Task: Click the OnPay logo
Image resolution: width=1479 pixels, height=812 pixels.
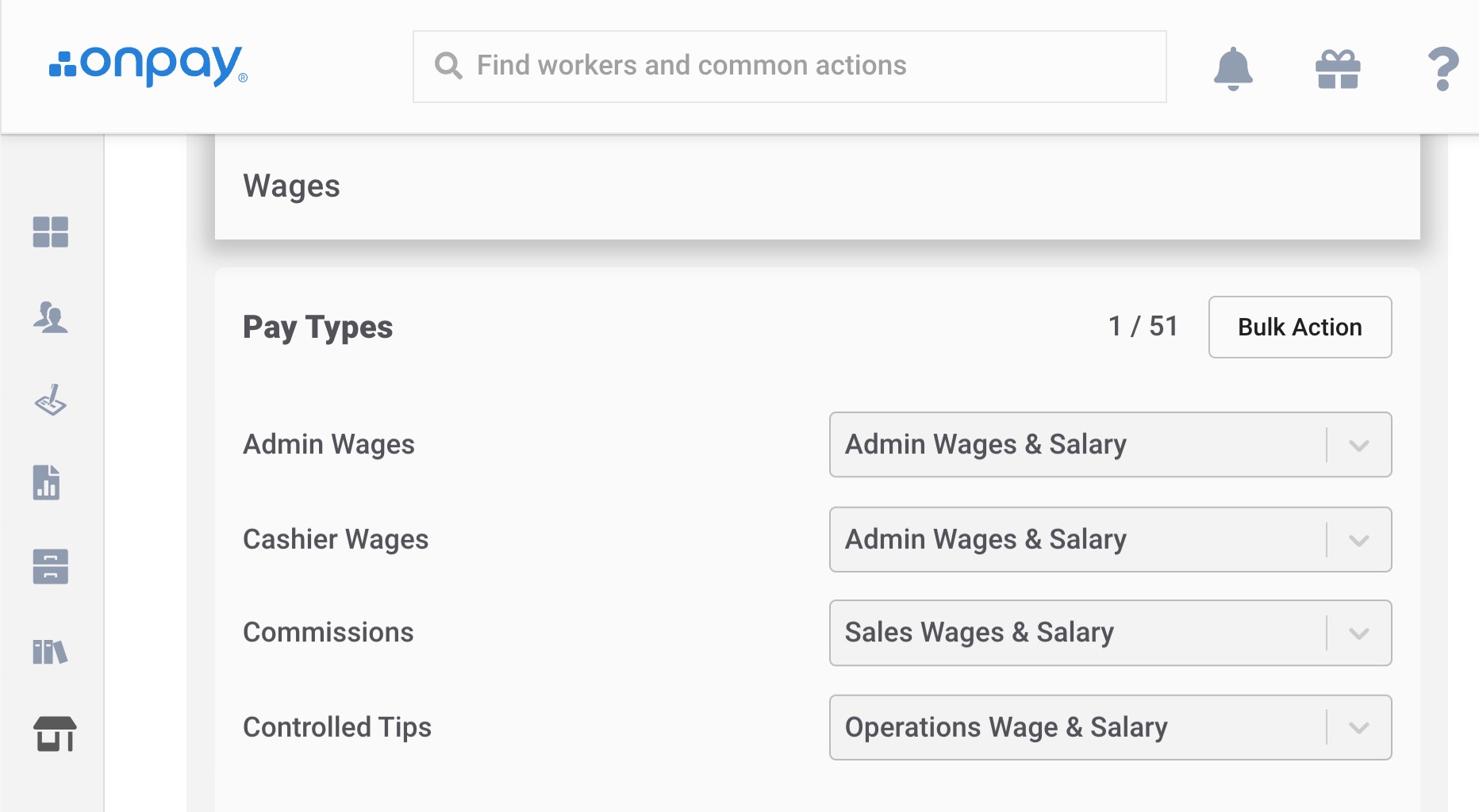Action: point(148,66)
